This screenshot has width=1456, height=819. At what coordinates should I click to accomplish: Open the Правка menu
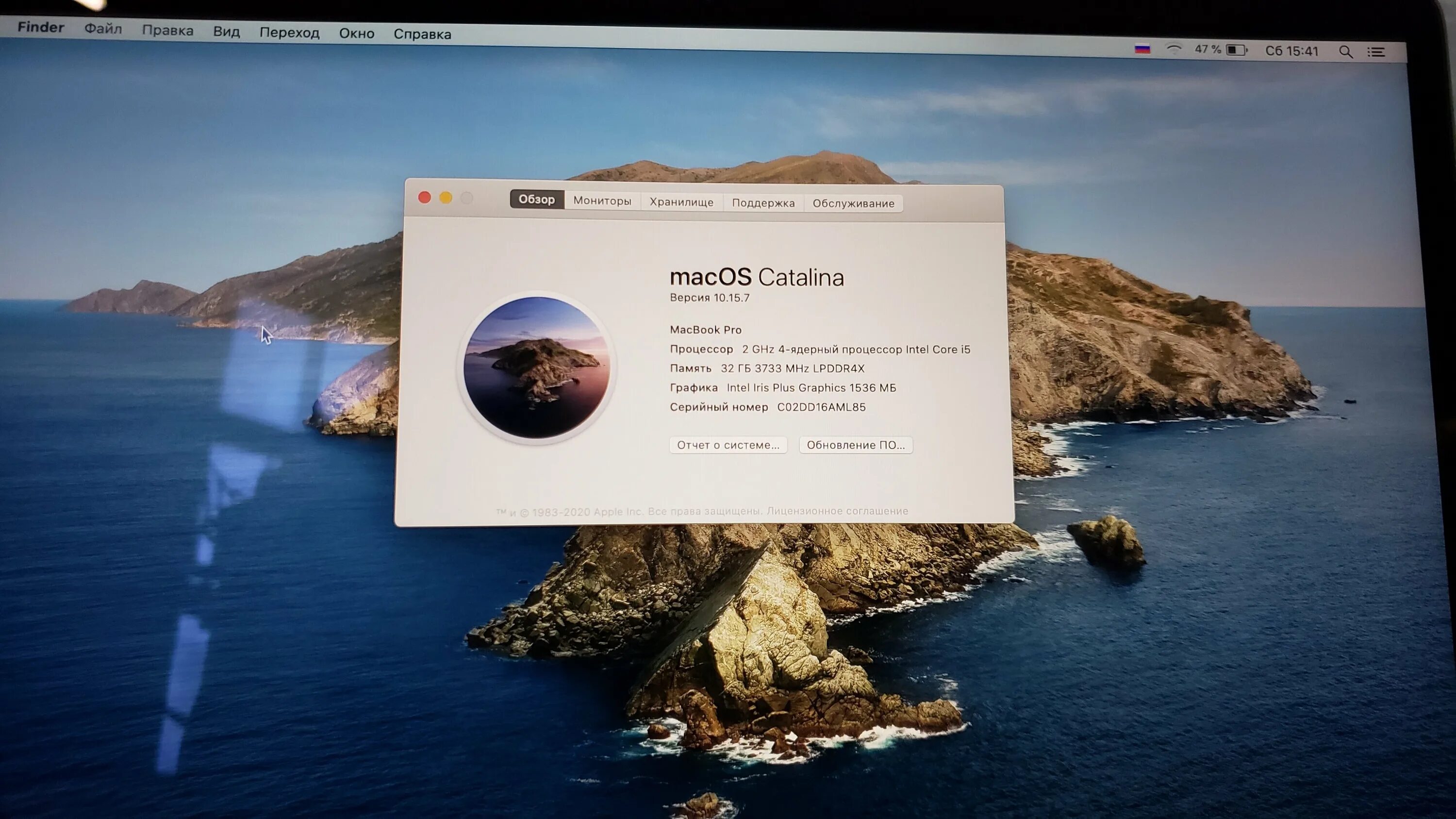coord(167,30)
